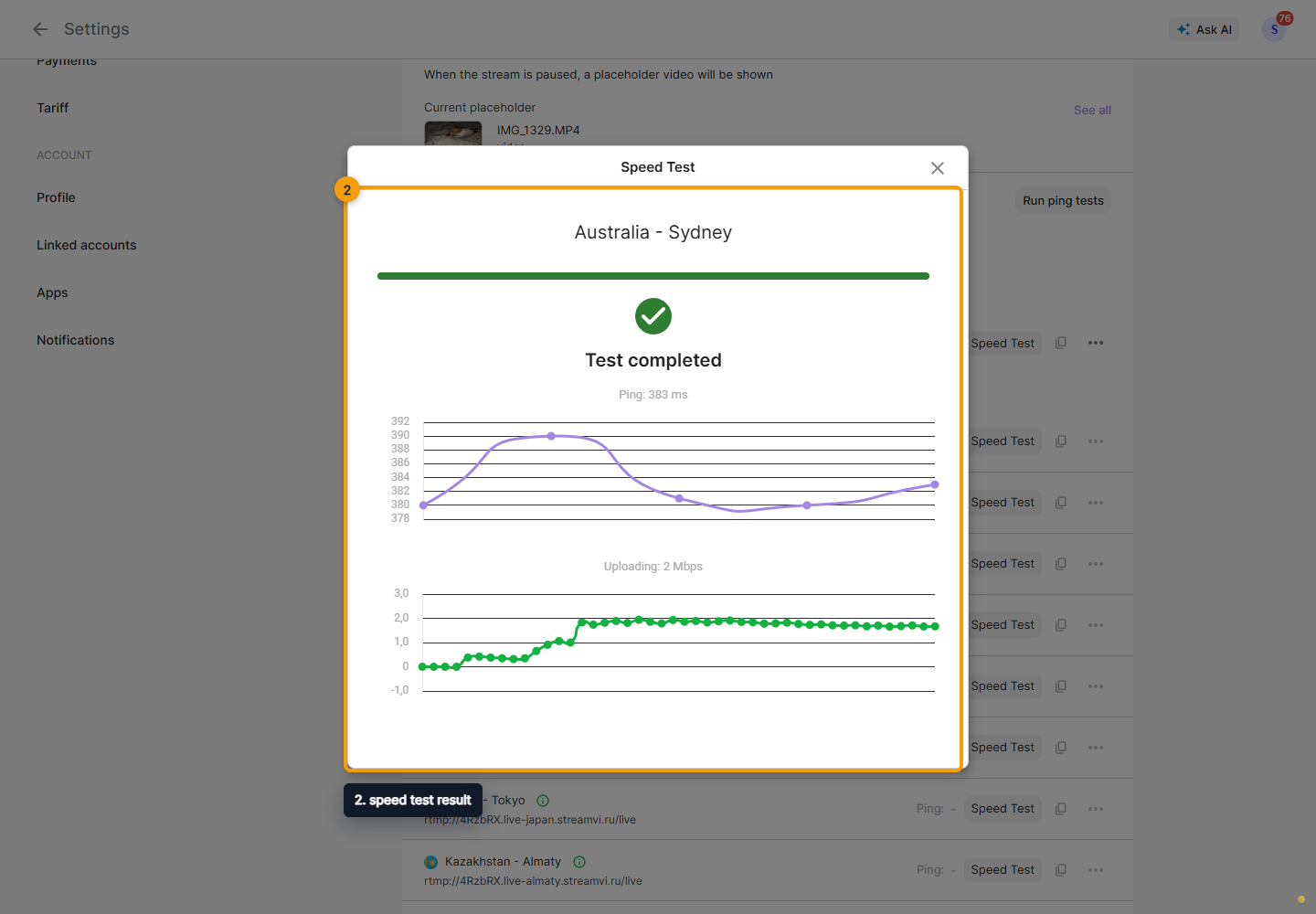Screen dimensions: 1316x914
Task: Click the green test-completed checkmark
Action: click(x=653, y=316)
